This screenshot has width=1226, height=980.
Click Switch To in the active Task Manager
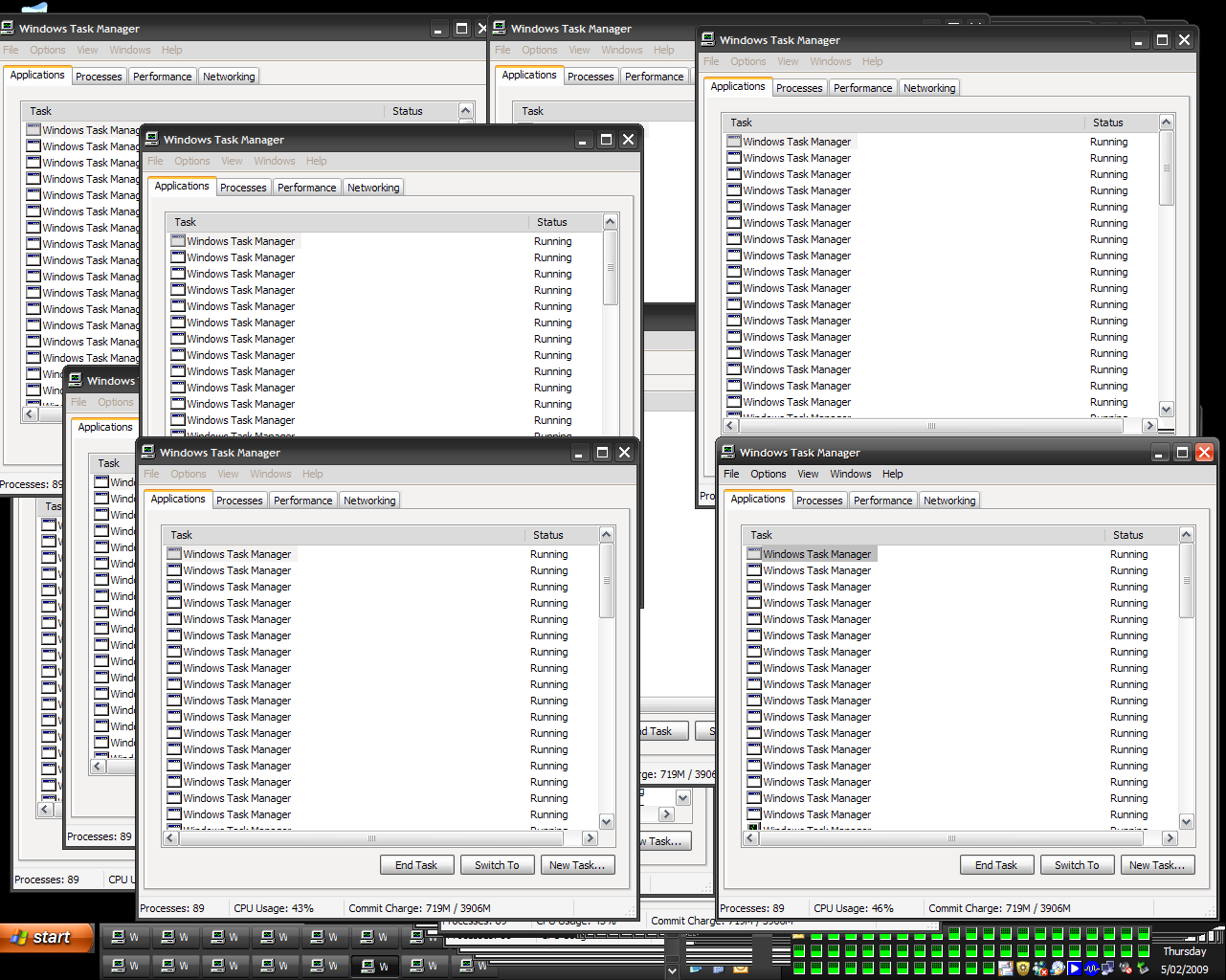tap(1076, 865)
